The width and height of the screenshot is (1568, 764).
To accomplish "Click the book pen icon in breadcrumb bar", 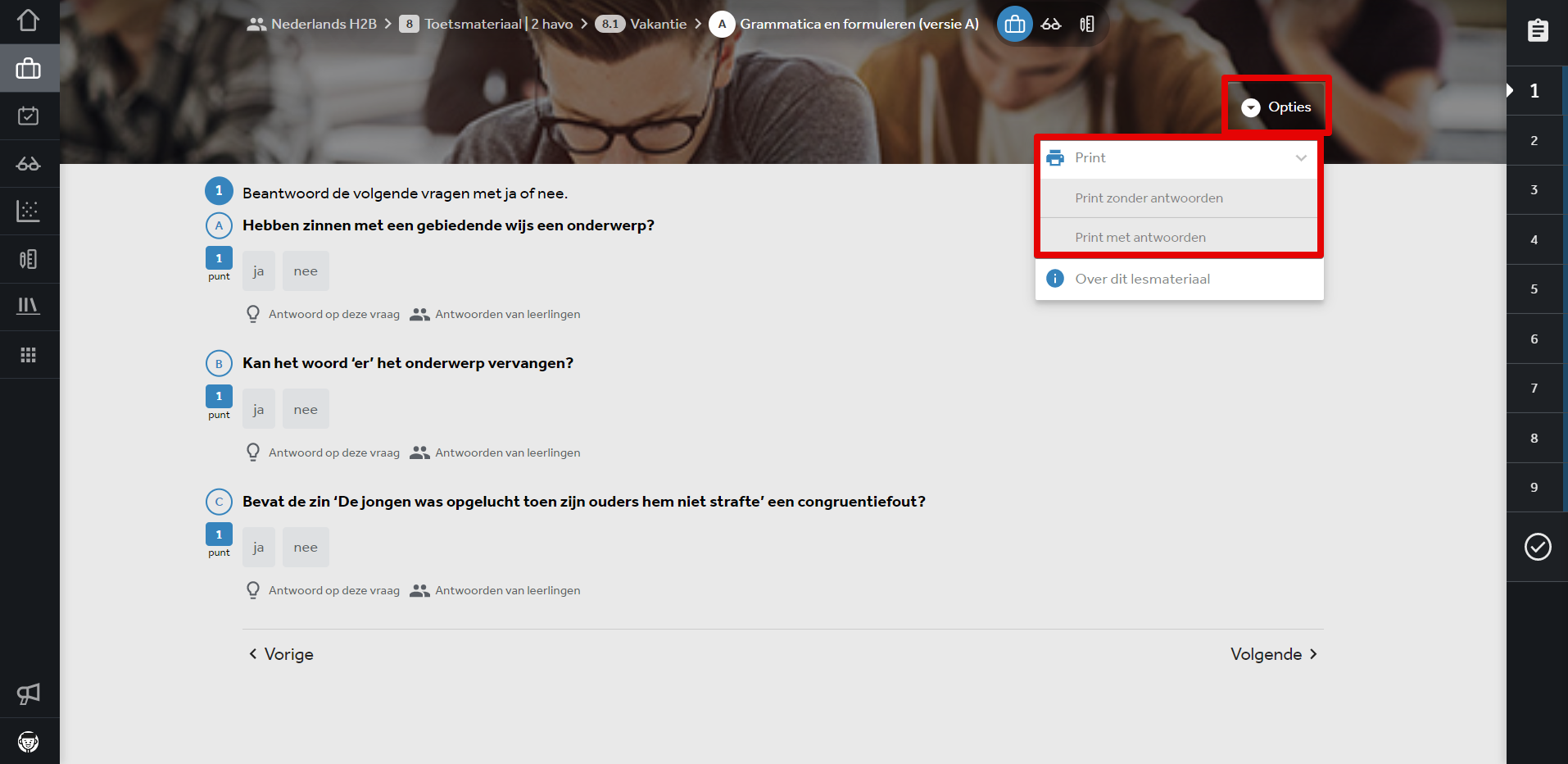I will point(1087,24).
